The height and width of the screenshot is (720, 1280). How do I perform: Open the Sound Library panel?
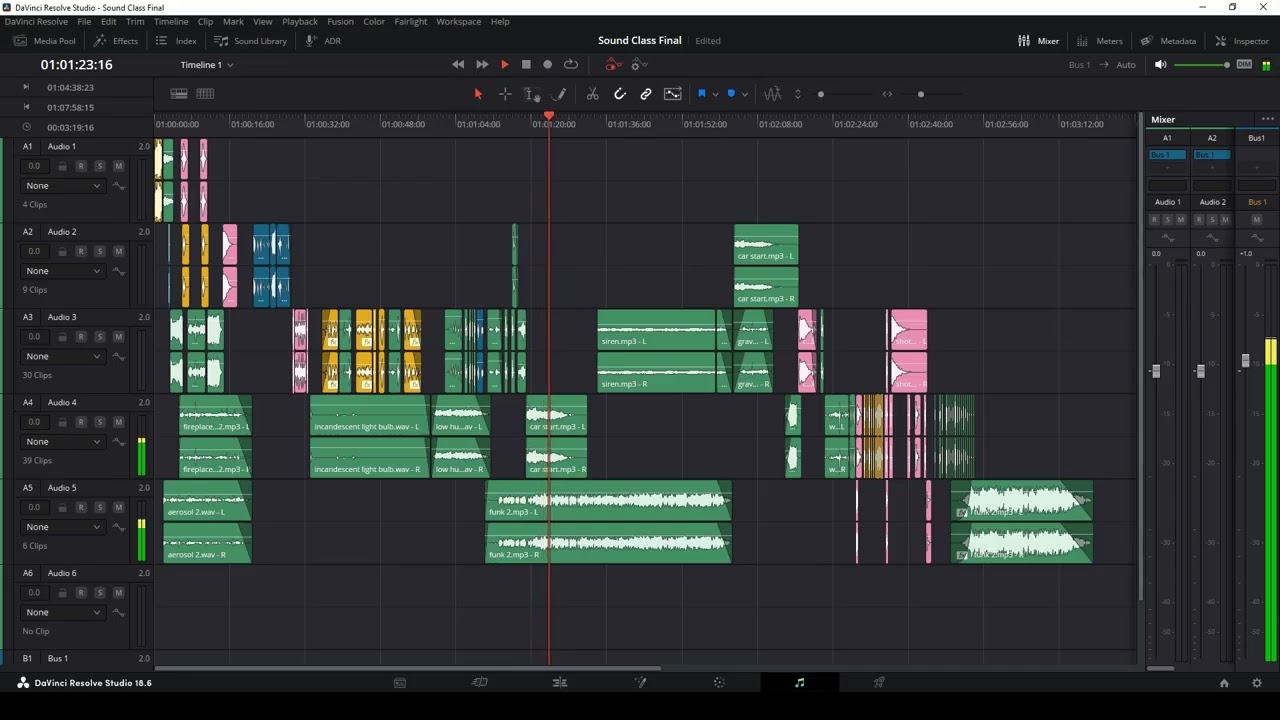(251, 41)
